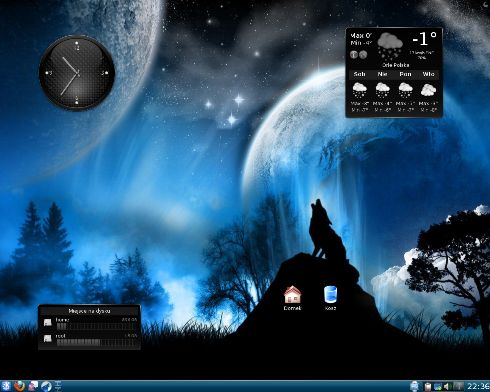Viewport: 490px width, 392px height.
Task: Open the Kosz trash icon on desktop
Action: point(330,294)
